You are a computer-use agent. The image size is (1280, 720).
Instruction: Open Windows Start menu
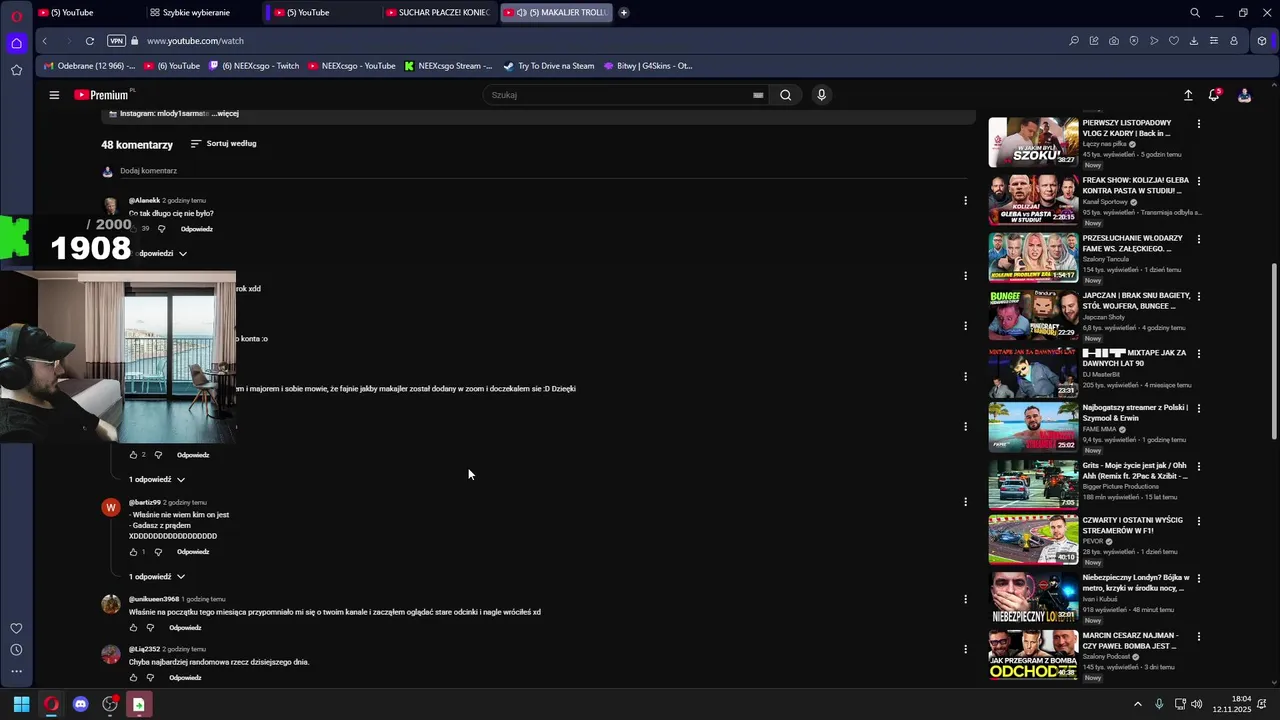click(x=21, y=704)
